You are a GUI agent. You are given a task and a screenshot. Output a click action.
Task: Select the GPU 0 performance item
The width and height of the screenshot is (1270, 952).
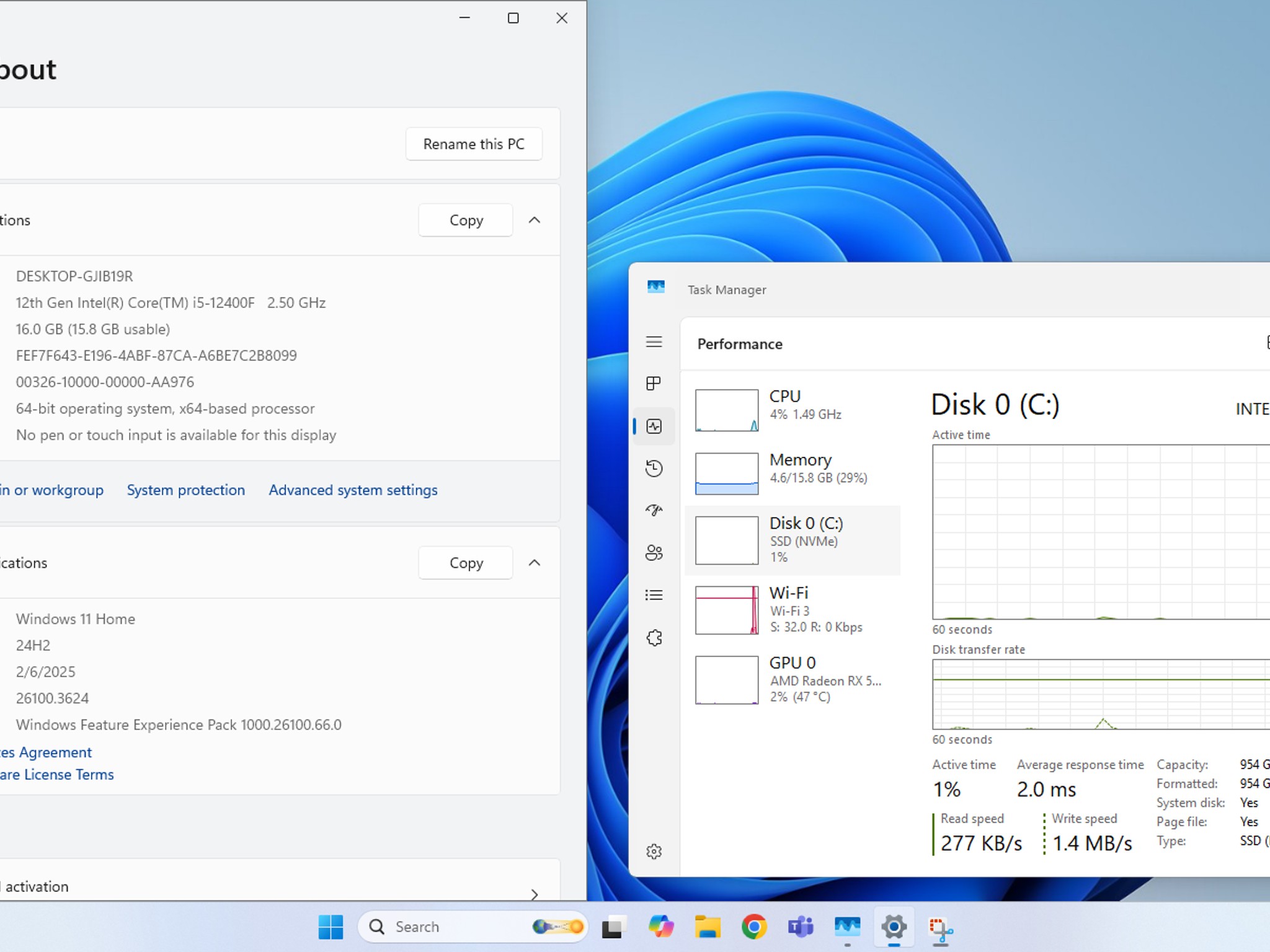click(793, 680)
